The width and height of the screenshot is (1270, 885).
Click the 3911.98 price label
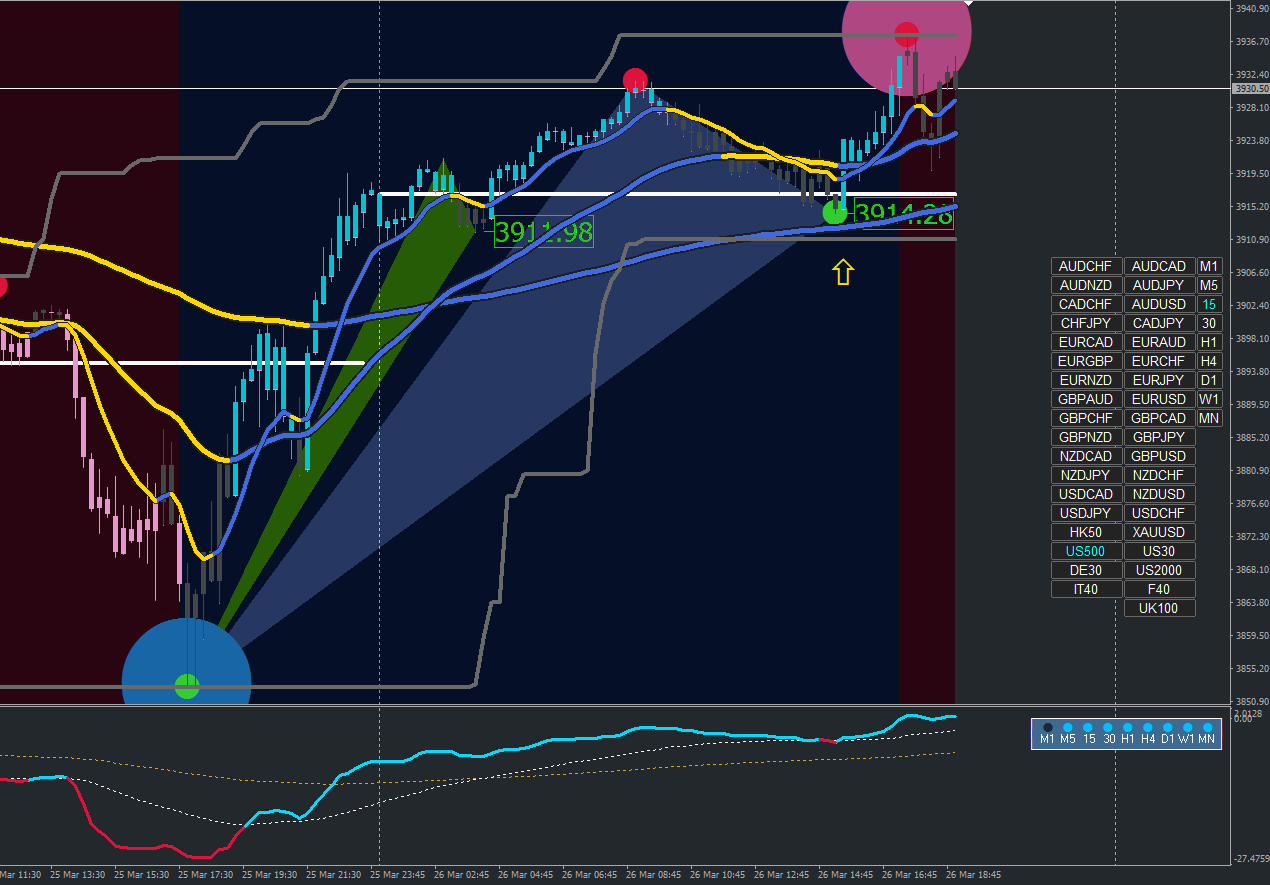544,232
